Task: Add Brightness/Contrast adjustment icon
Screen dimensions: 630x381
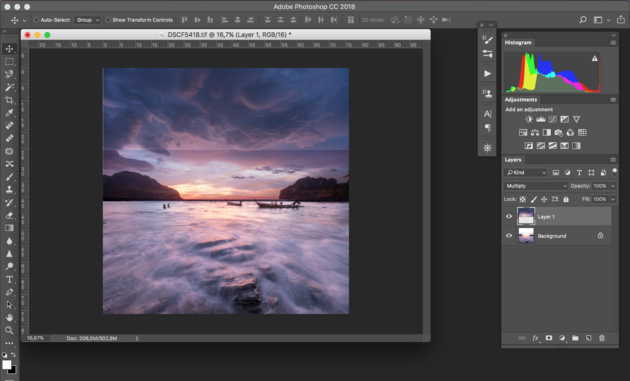Action: click(x=529, y=119)
